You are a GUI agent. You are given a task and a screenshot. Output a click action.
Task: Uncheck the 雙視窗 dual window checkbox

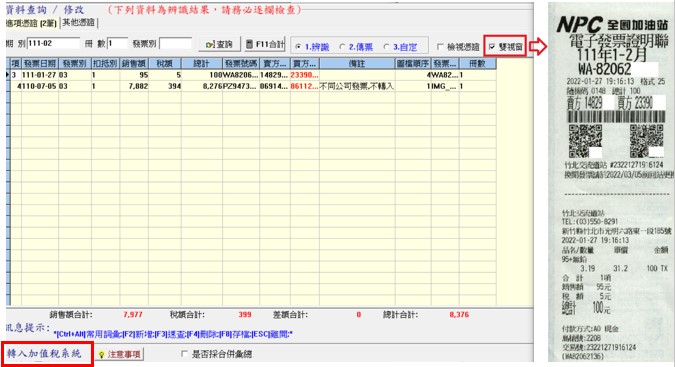[492, 47]
